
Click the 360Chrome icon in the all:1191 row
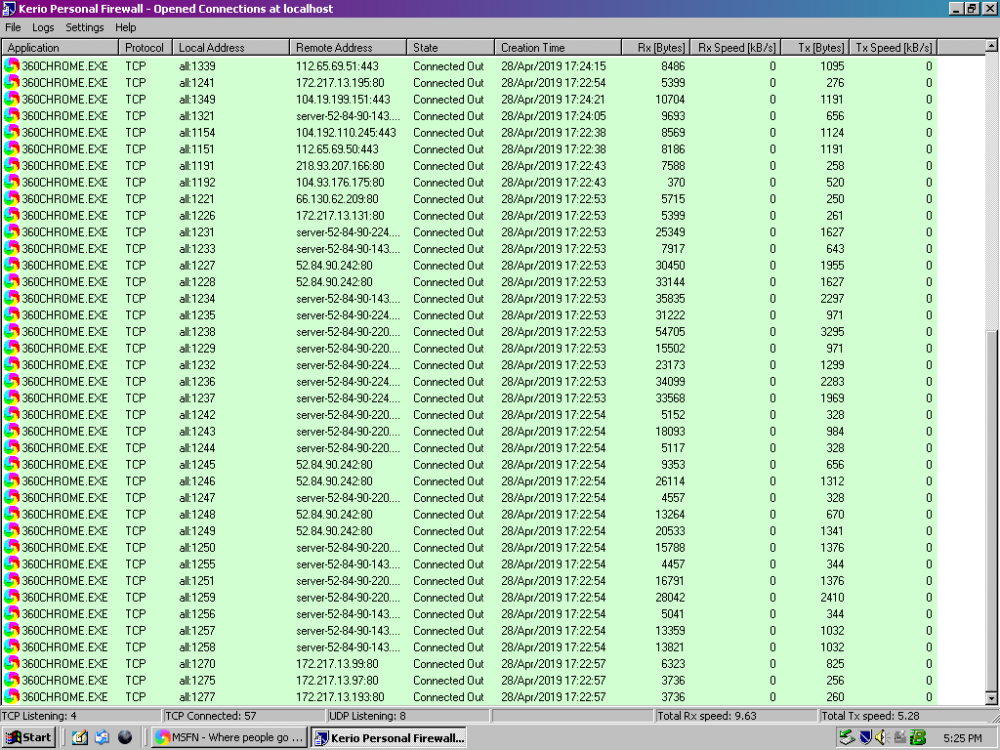tap(11, 165)
